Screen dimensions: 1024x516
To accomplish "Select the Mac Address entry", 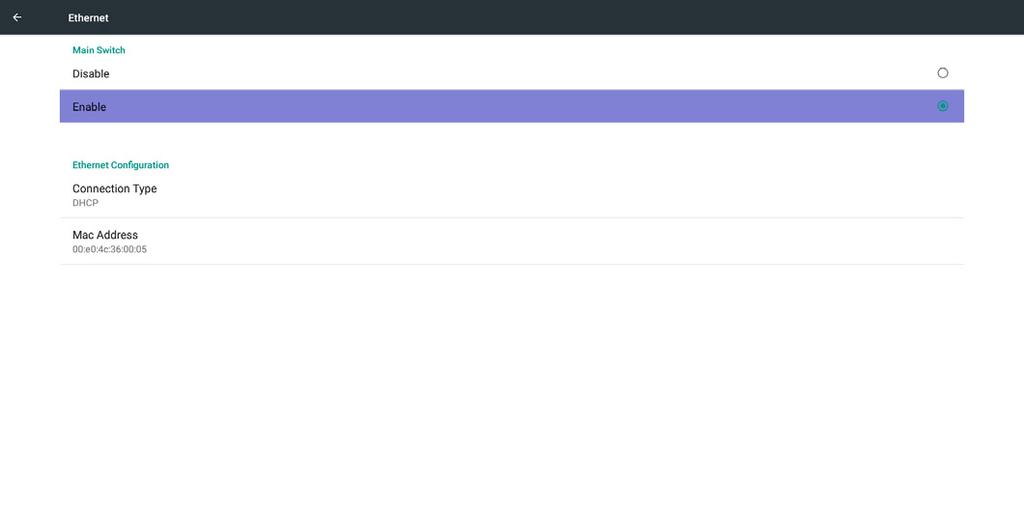I will (511, 241).
